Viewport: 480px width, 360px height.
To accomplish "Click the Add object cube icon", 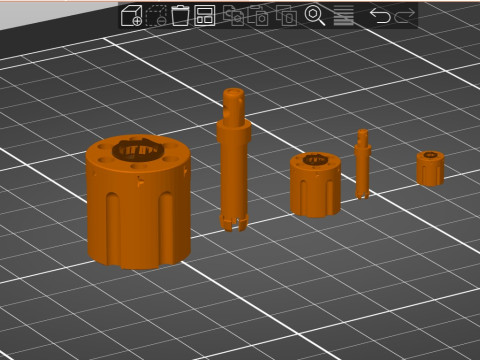I will coord(131,15).
